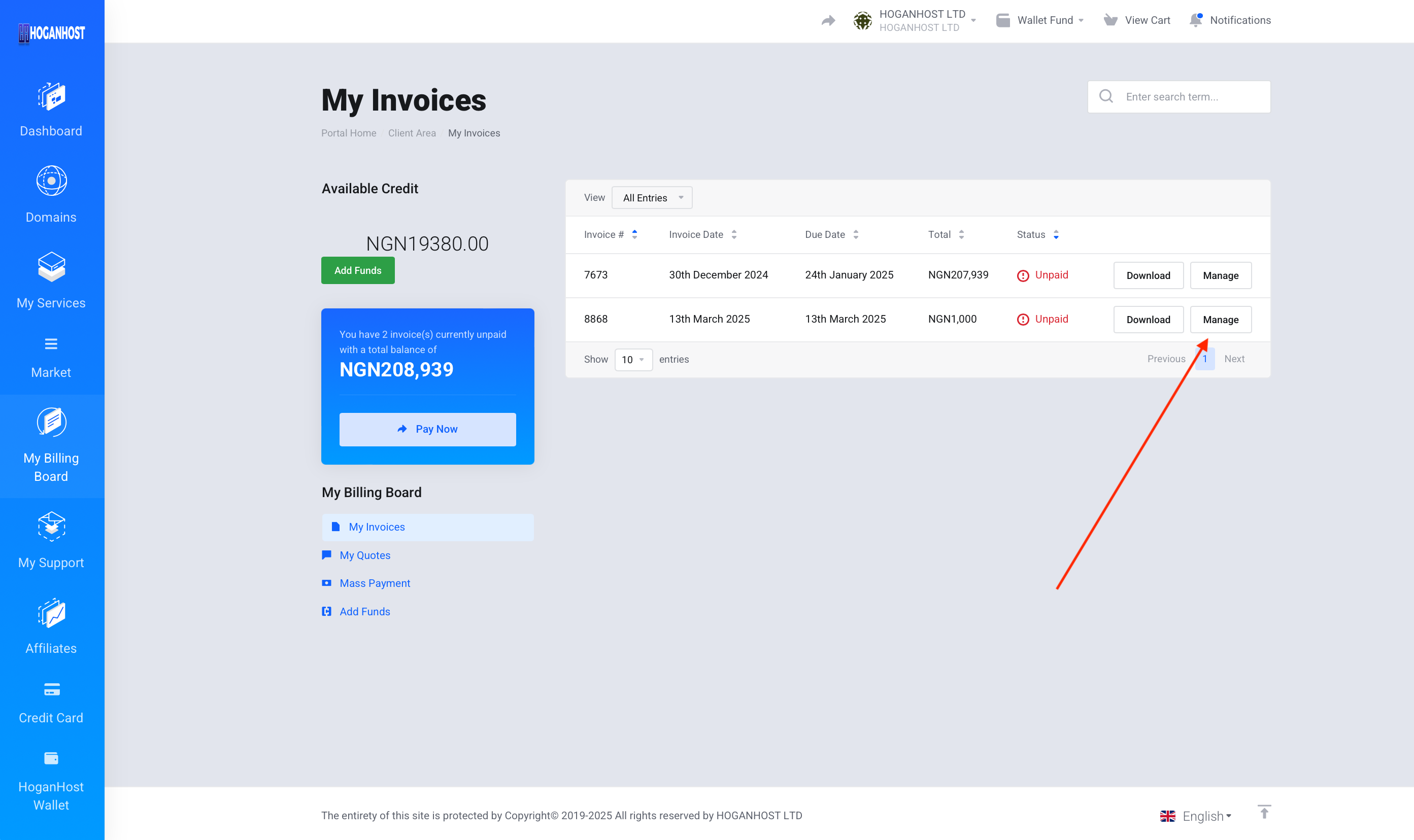Open the English language dropdown
This screenshot has height=840, width=1414.
(1207, 816)
